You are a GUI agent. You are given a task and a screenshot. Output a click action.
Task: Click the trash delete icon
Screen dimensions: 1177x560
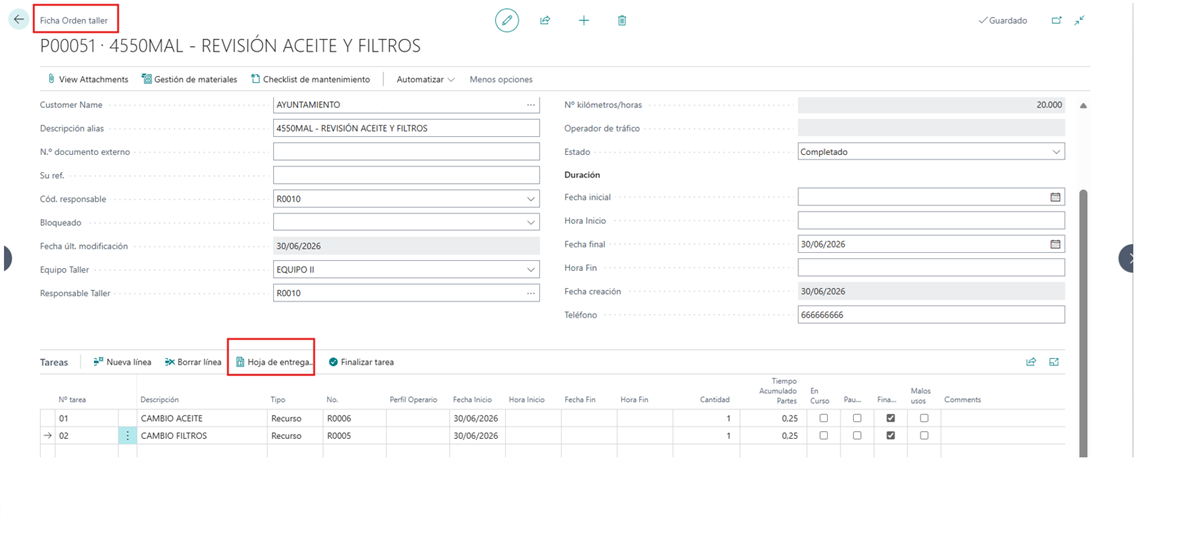pos(622,20)
